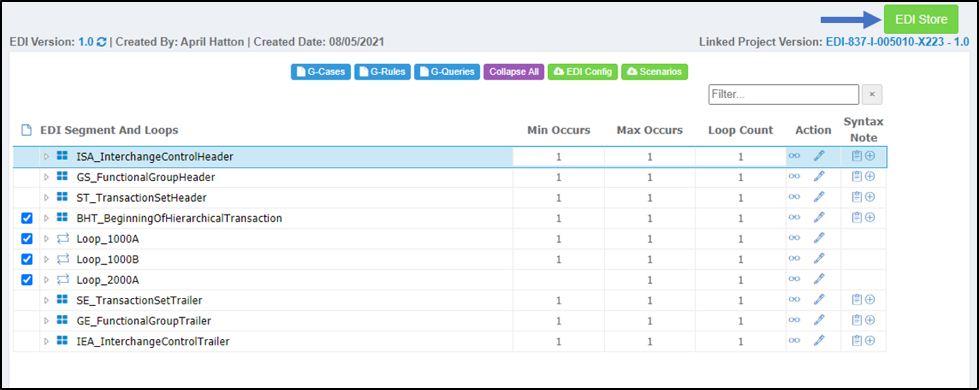Add syntax note for SE_TransactionSetTrailer
Viewport: 979px width, 390px height.
tap(870, 300)
